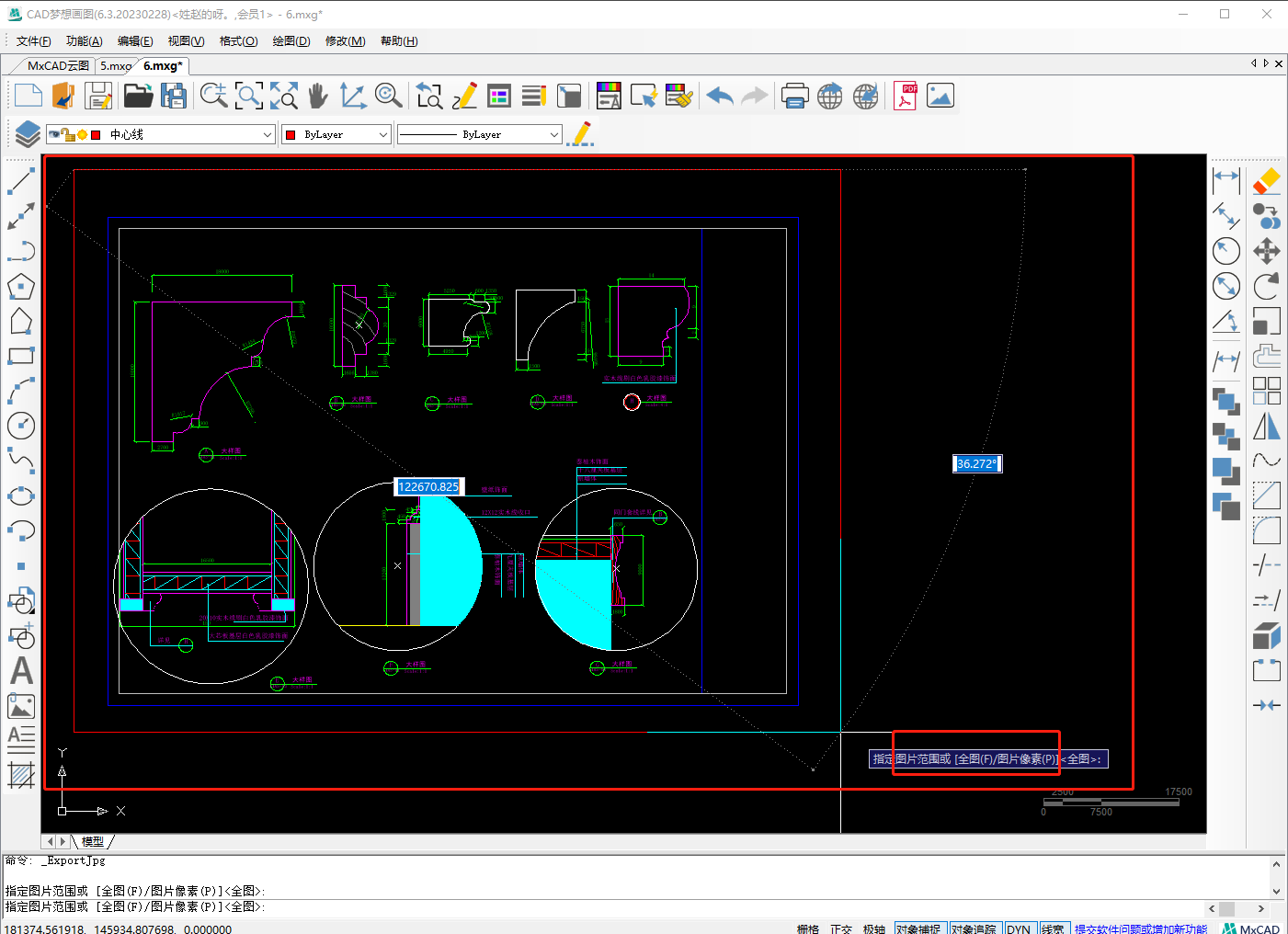Click command history scrollbar down arrow
Viewport: 1288px width, 934px height.
tap(1276, 891)
